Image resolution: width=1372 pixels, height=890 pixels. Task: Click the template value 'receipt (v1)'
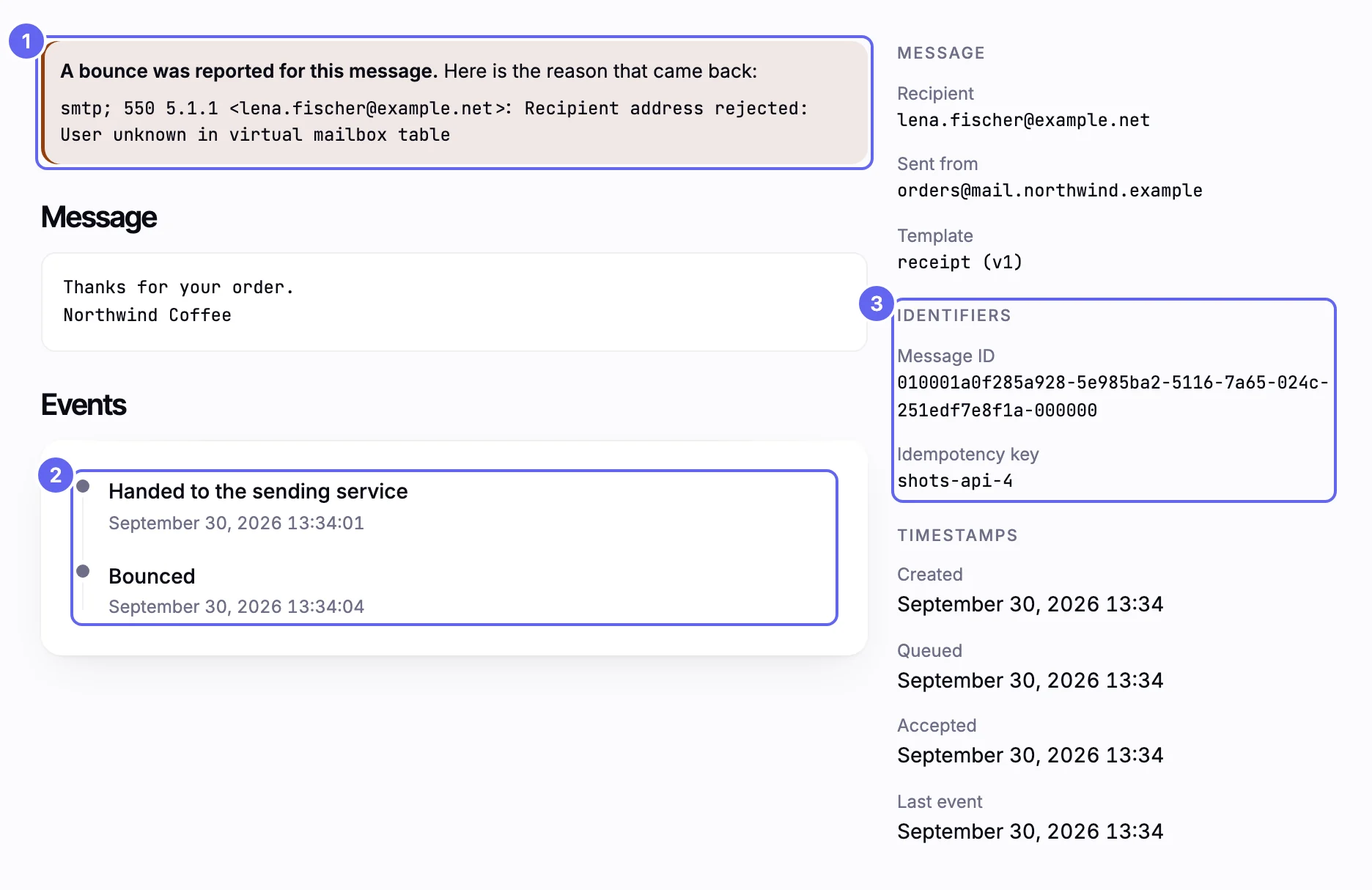[959, 262]
